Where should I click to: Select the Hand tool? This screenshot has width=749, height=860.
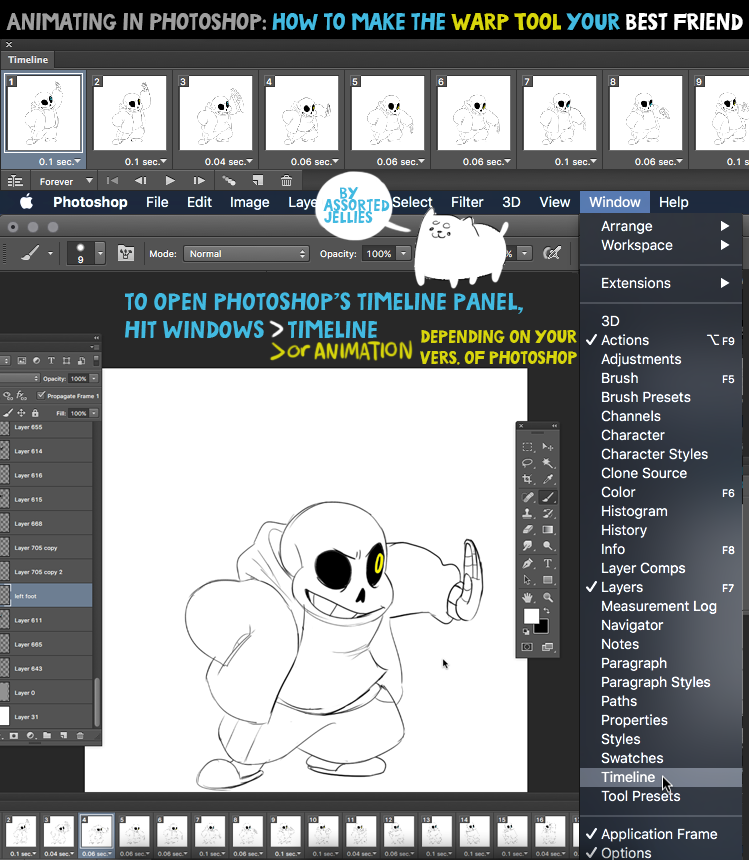[527, 597]
